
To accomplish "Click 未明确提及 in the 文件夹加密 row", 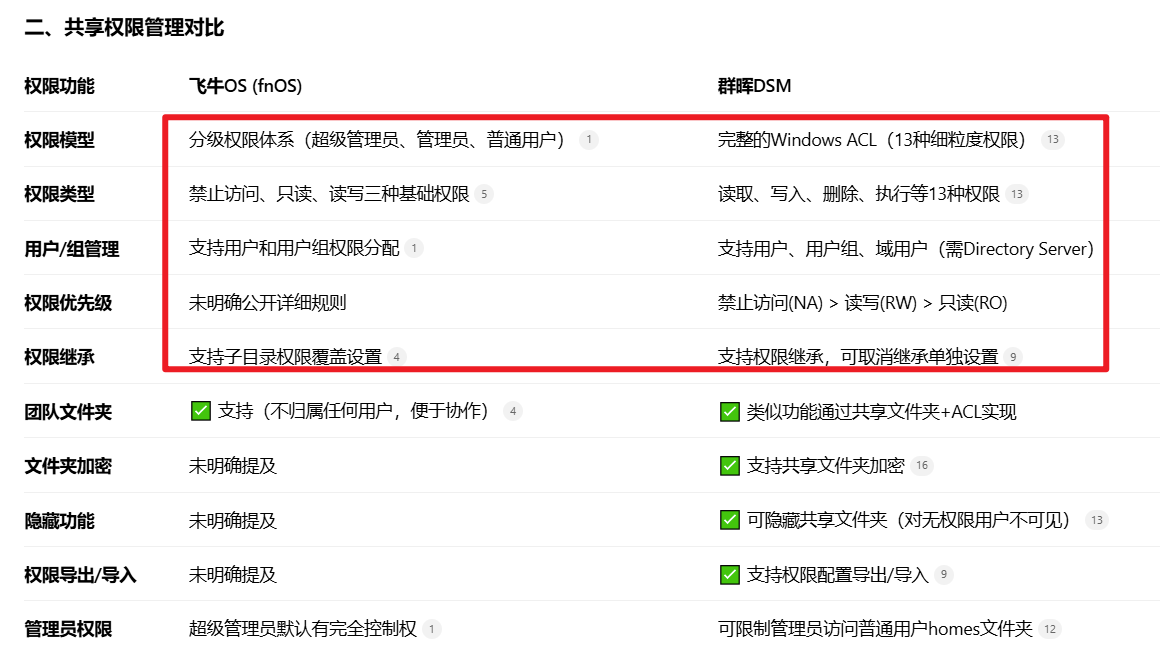I will pos(232,465).
